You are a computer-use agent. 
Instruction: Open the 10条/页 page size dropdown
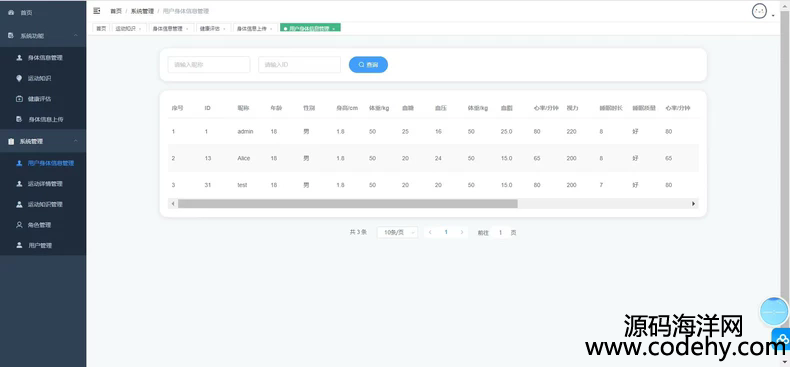(397, 232)
